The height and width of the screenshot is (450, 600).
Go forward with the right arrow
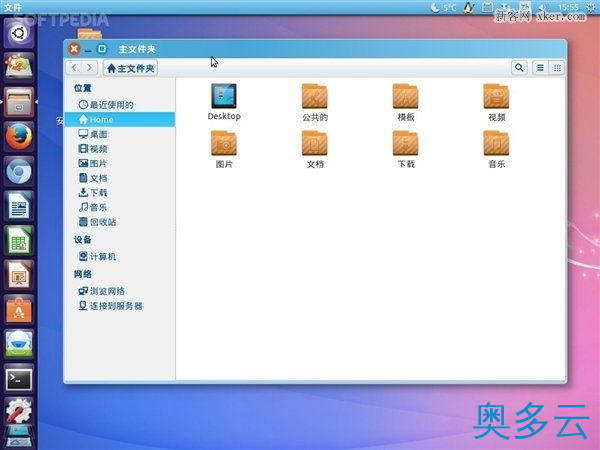[x=90, y=68]
